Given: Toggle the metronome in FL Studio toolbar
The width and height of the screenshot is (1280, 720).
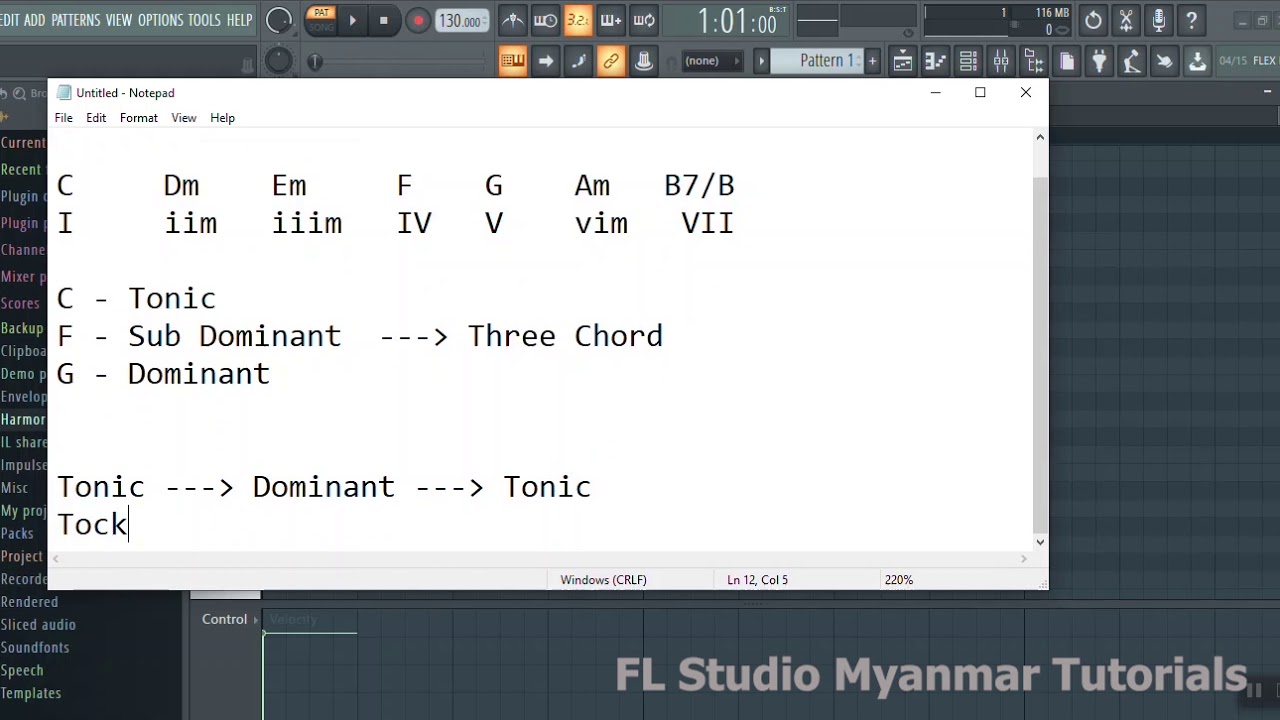Looking at the screenshot, I should pyautogui.click(x=512, y=20).
